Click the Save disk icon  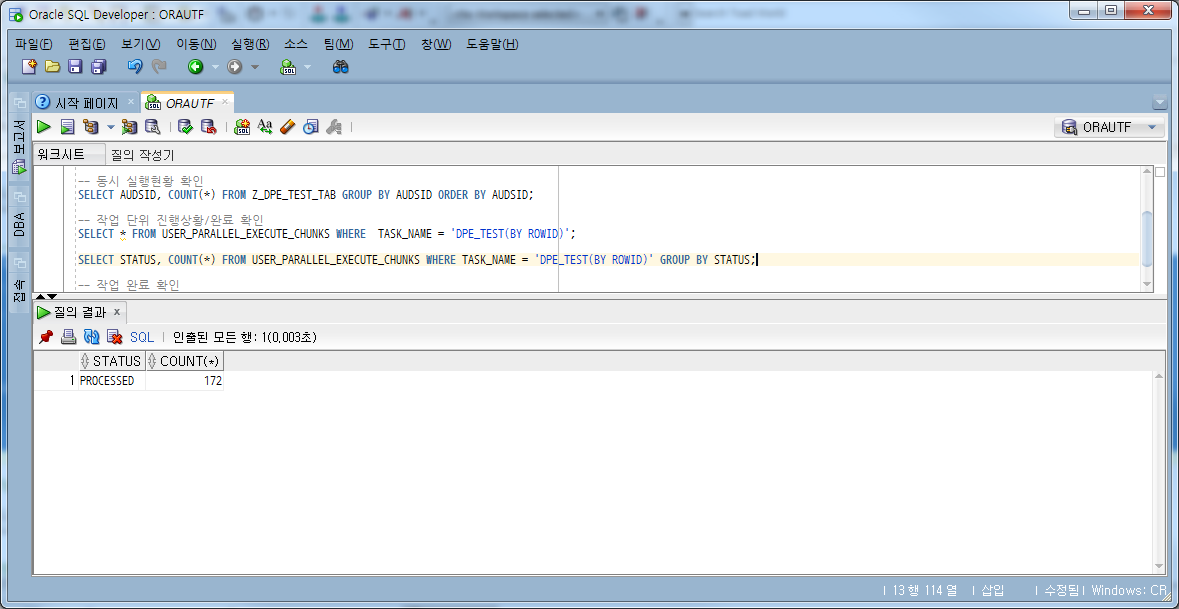tap(75, 67)
